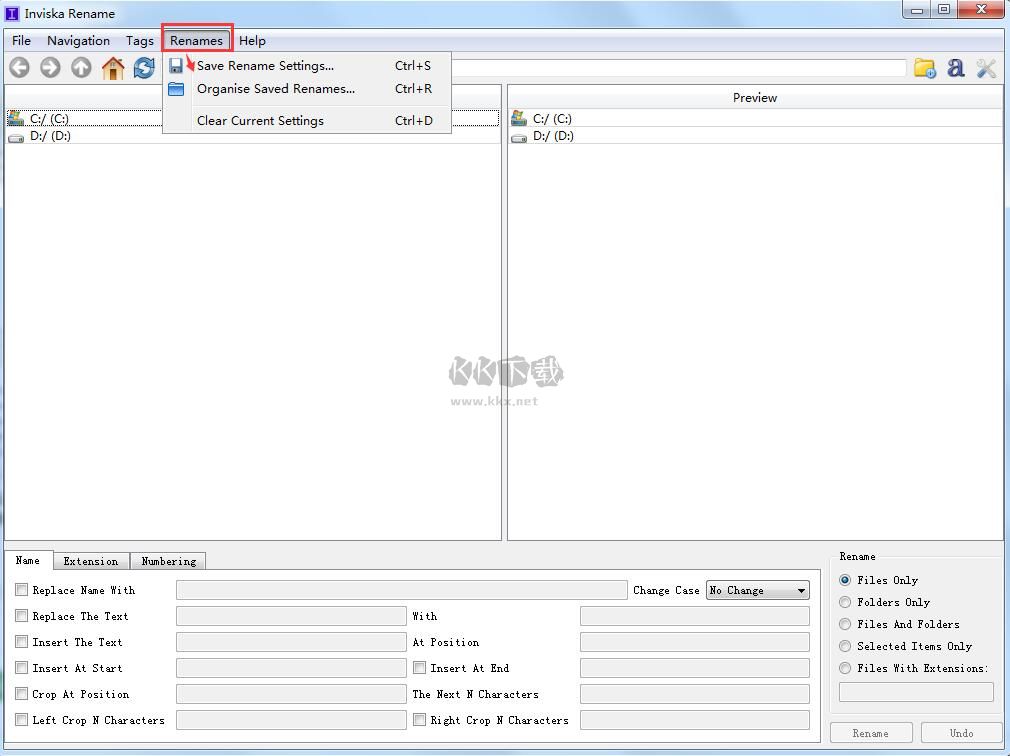
Task: Choose Selected Items Only radio option
Action: pyautogui.click(x=845, y=646)
